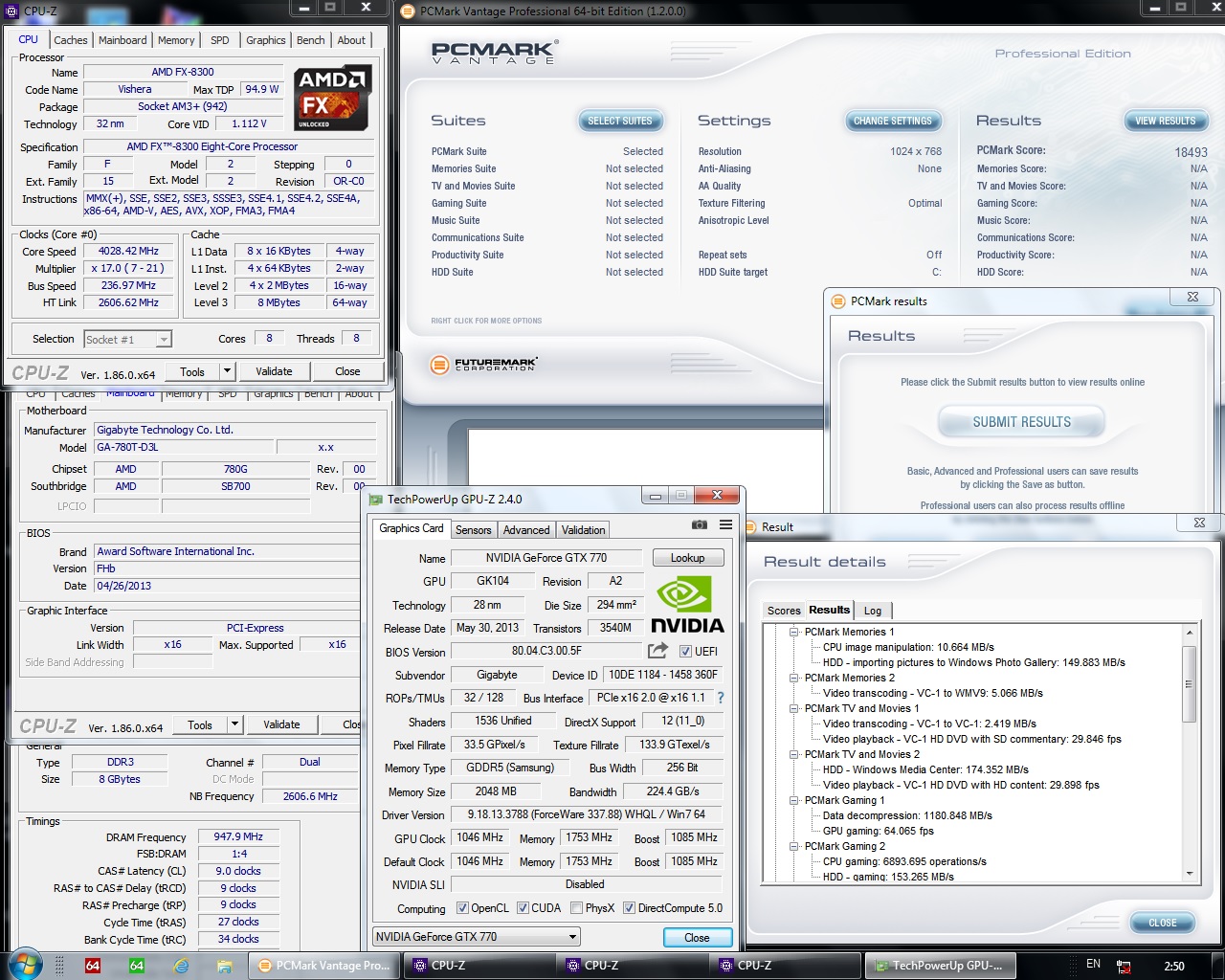Image resolution: width=1225 pixels, height=980 pixels.
Task: Collapse the PCMark TV and Movies 2 node
Action: (794, 754)
